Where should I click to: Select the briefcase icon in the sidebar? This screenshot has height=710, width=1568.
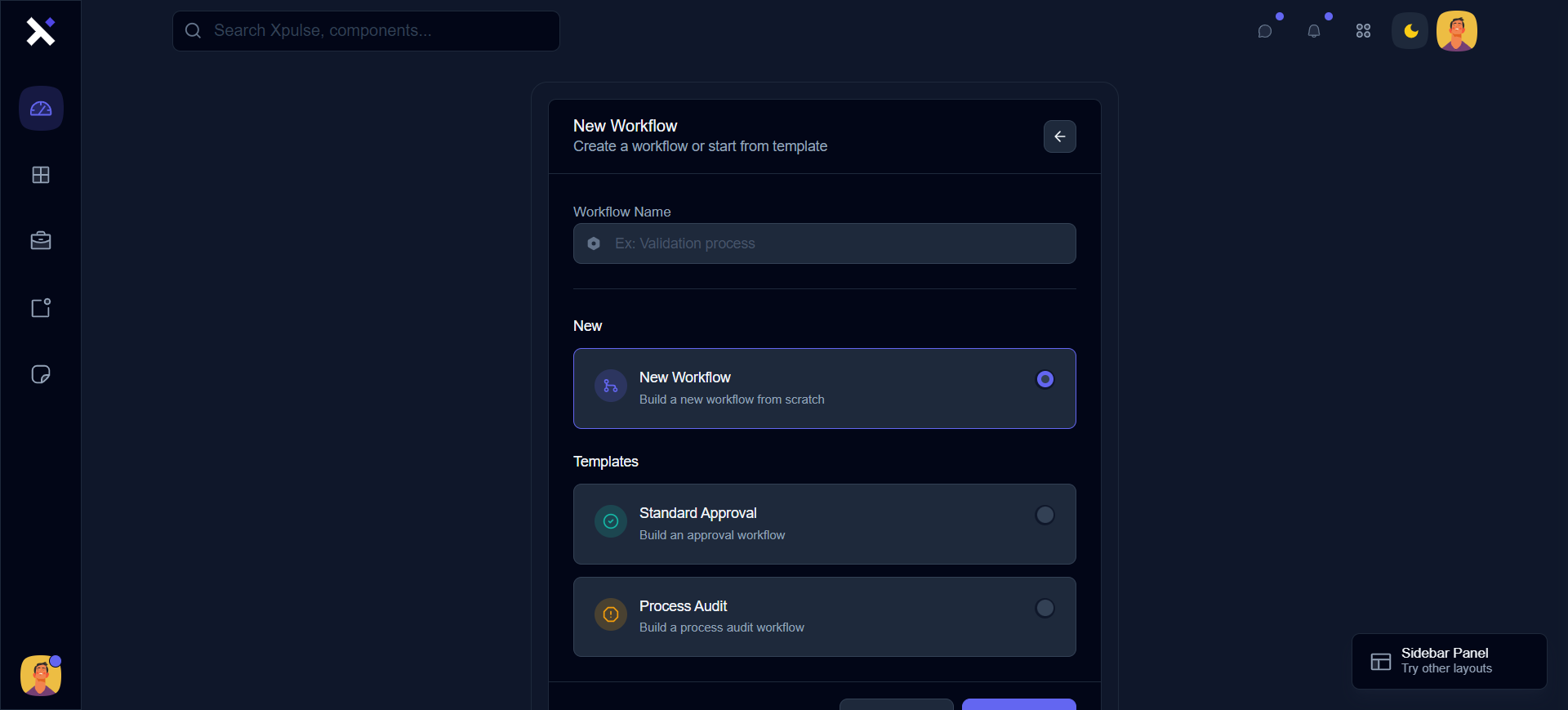40,240
